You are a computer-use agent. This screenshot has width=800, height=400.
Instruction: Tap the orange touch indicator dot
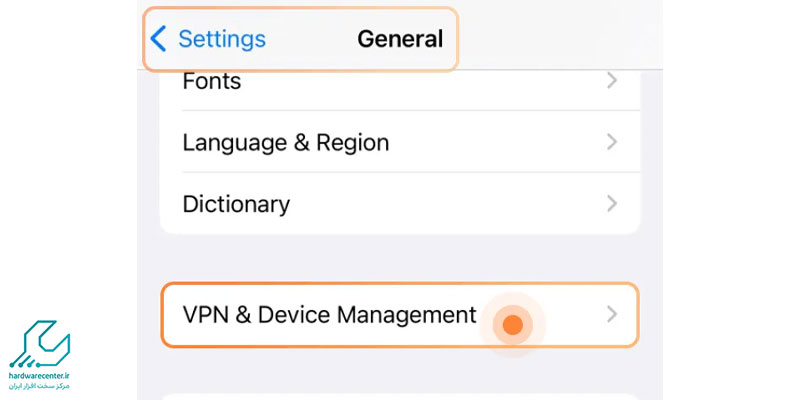coord(513,324)
